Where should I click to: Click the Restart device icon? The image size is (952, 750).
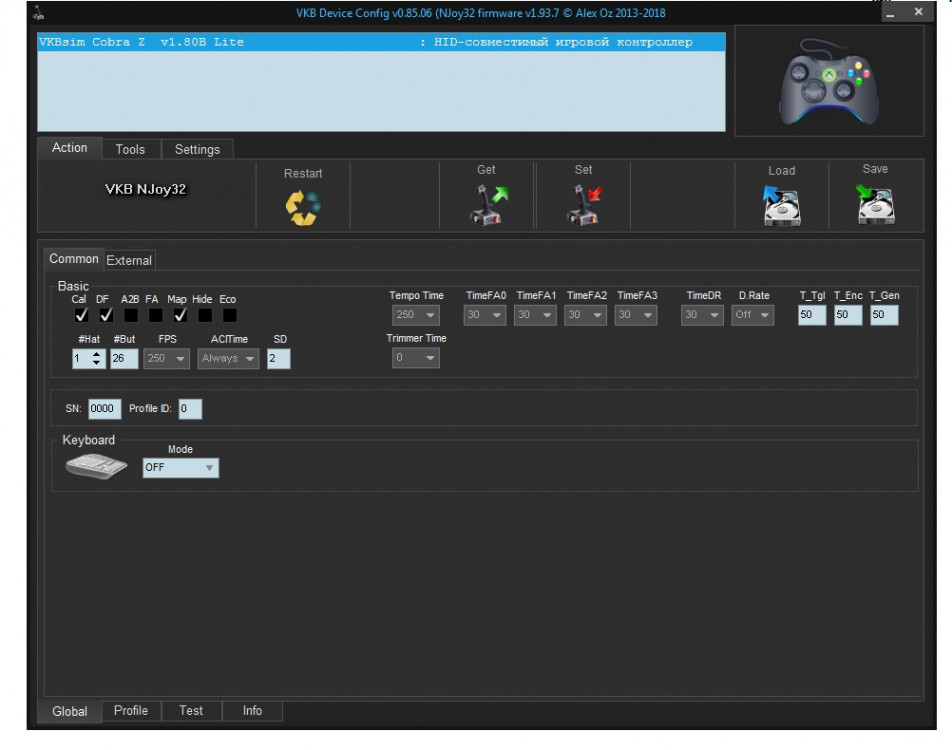click(303, 207)
